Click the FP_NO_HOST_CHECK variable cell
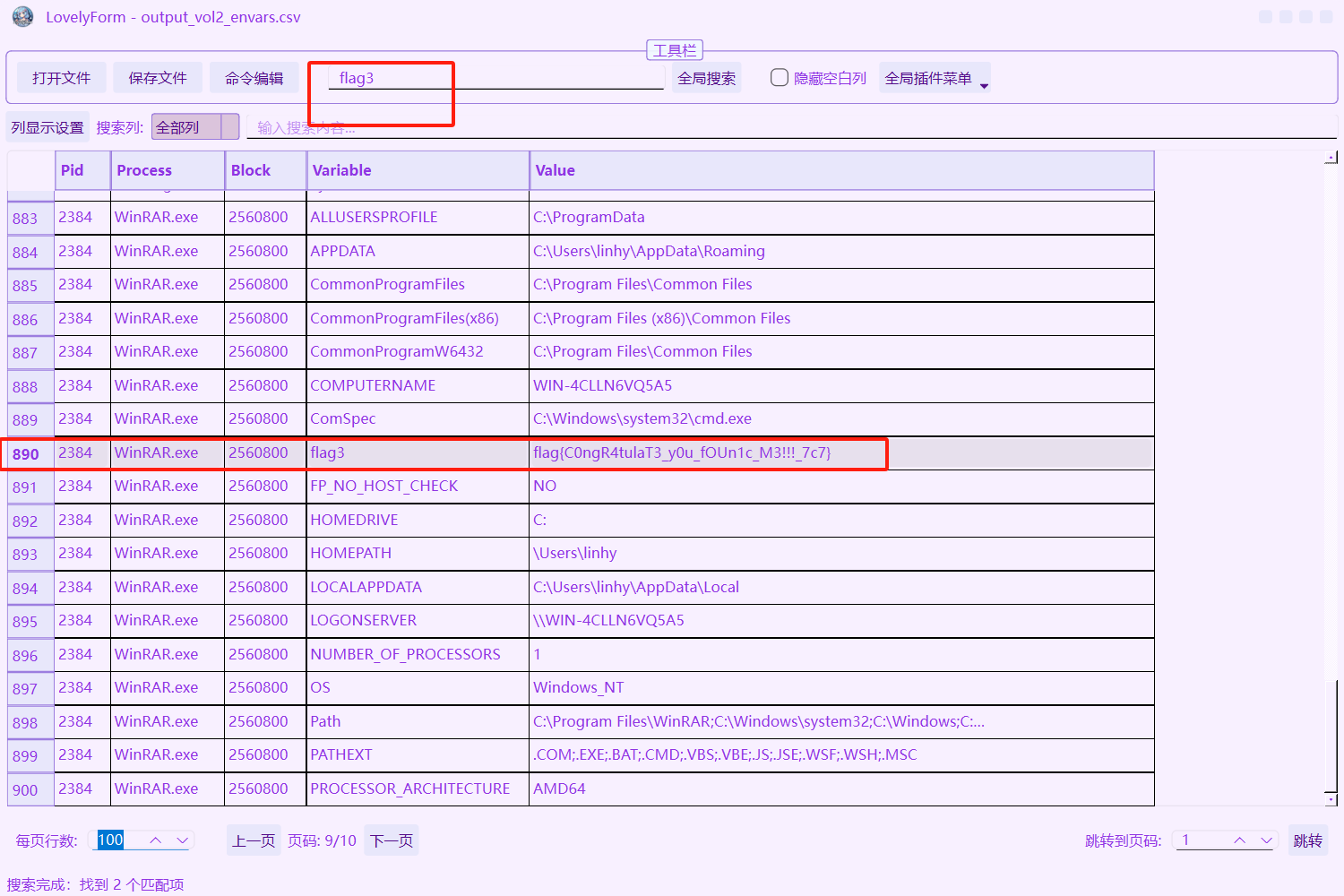Image resolution: width=1344 pixels, height=896 pixels. (x=418, y=487)
